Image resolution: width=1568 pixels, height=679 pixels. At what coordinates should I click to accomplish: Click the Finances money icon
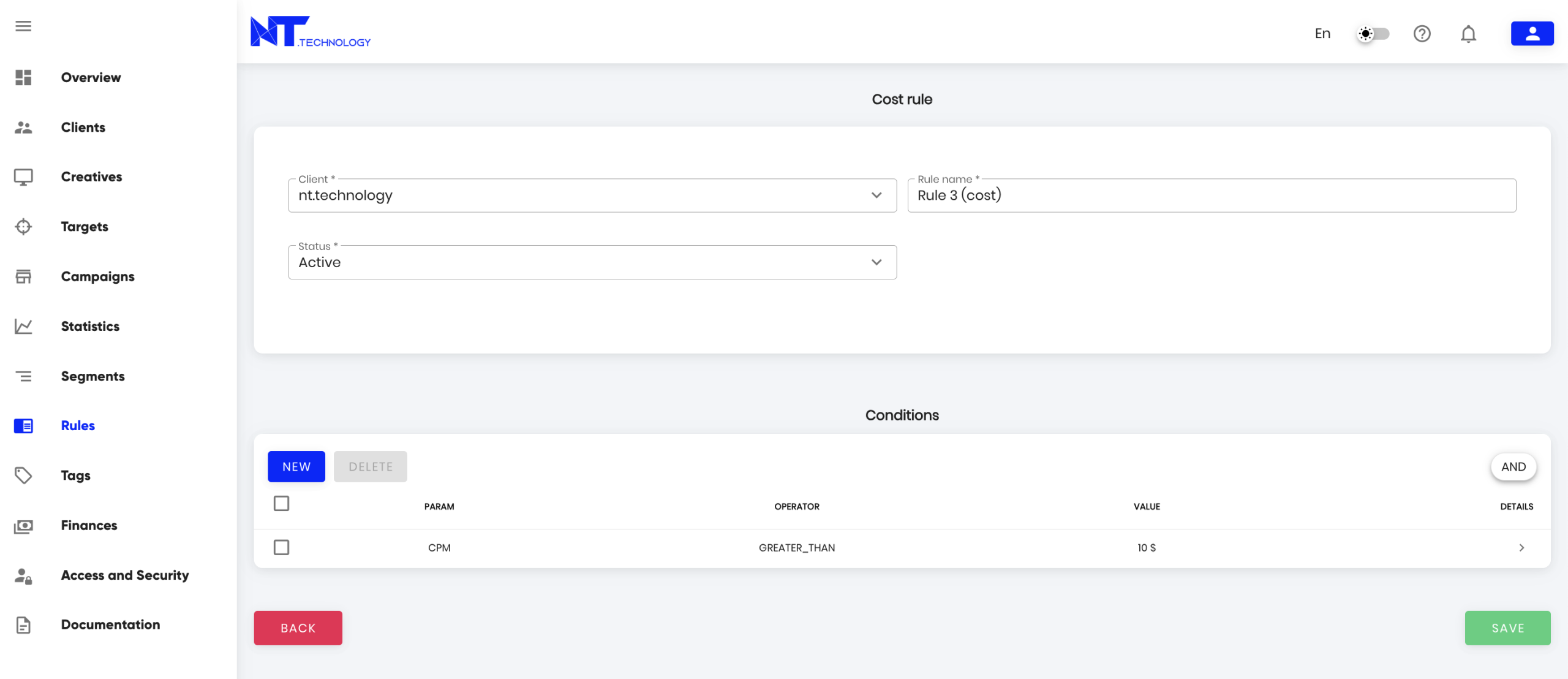tap(23, 526)
